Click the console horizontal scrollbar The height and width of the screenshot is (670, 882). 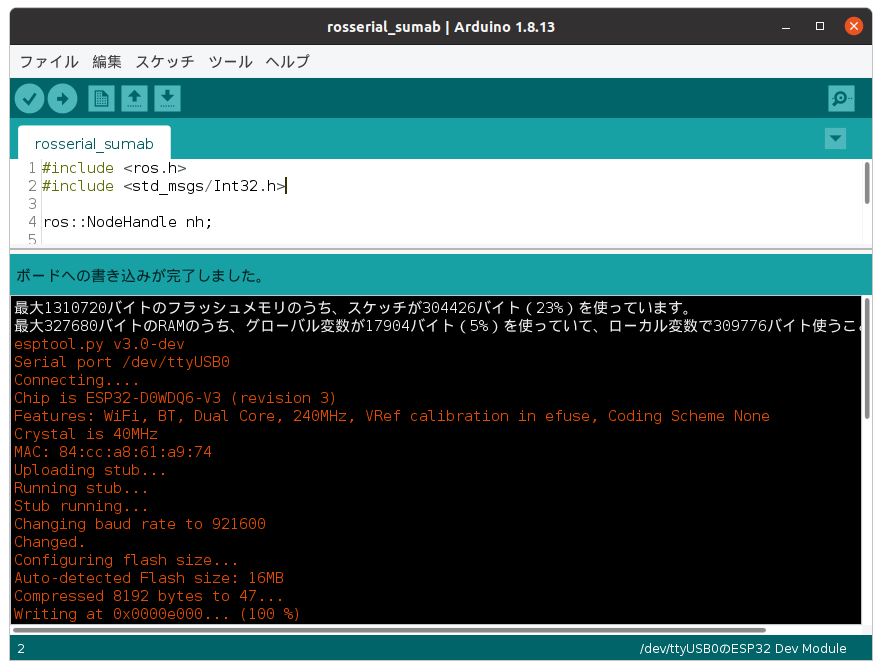(x=389, y=630)
